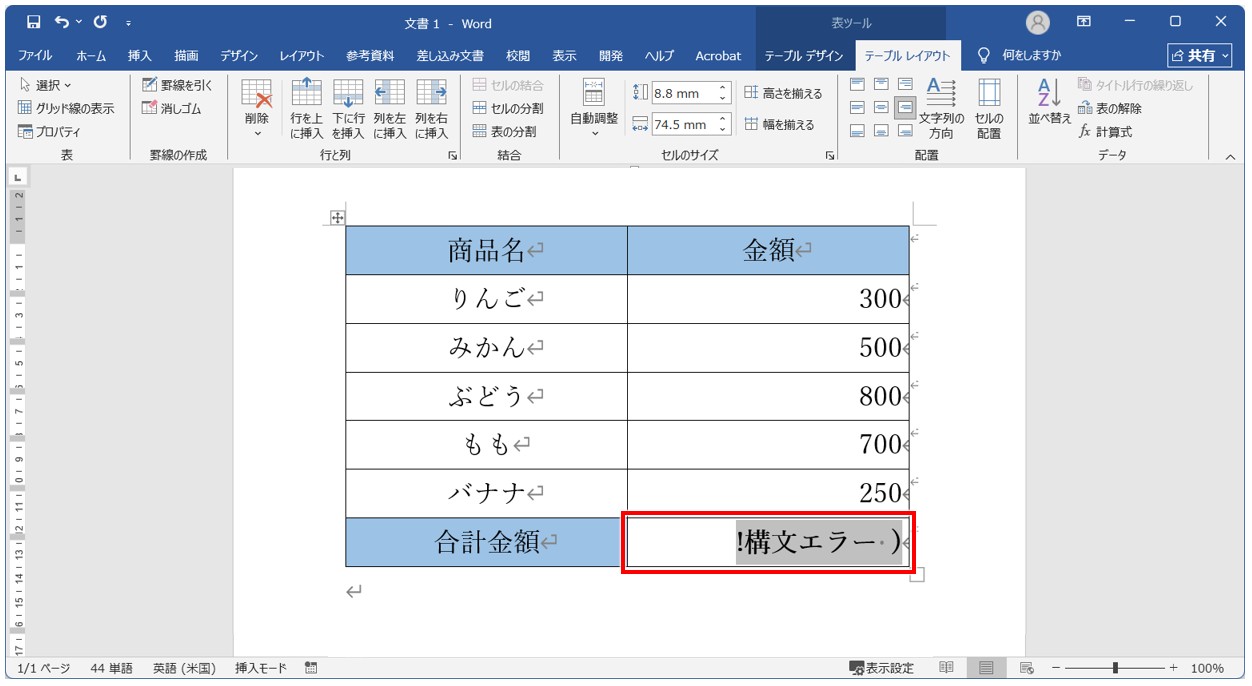Screen dimensions: 1252x686
Task: Open the テーブル デザイン tab
Action: [x=804, y=56]
